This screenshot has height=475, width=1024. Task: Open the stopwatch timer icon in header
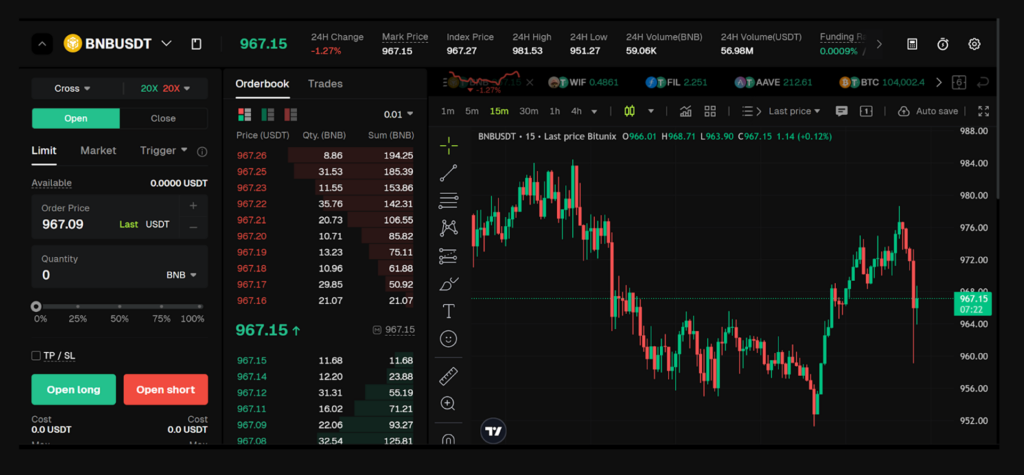tap(943, 44)
